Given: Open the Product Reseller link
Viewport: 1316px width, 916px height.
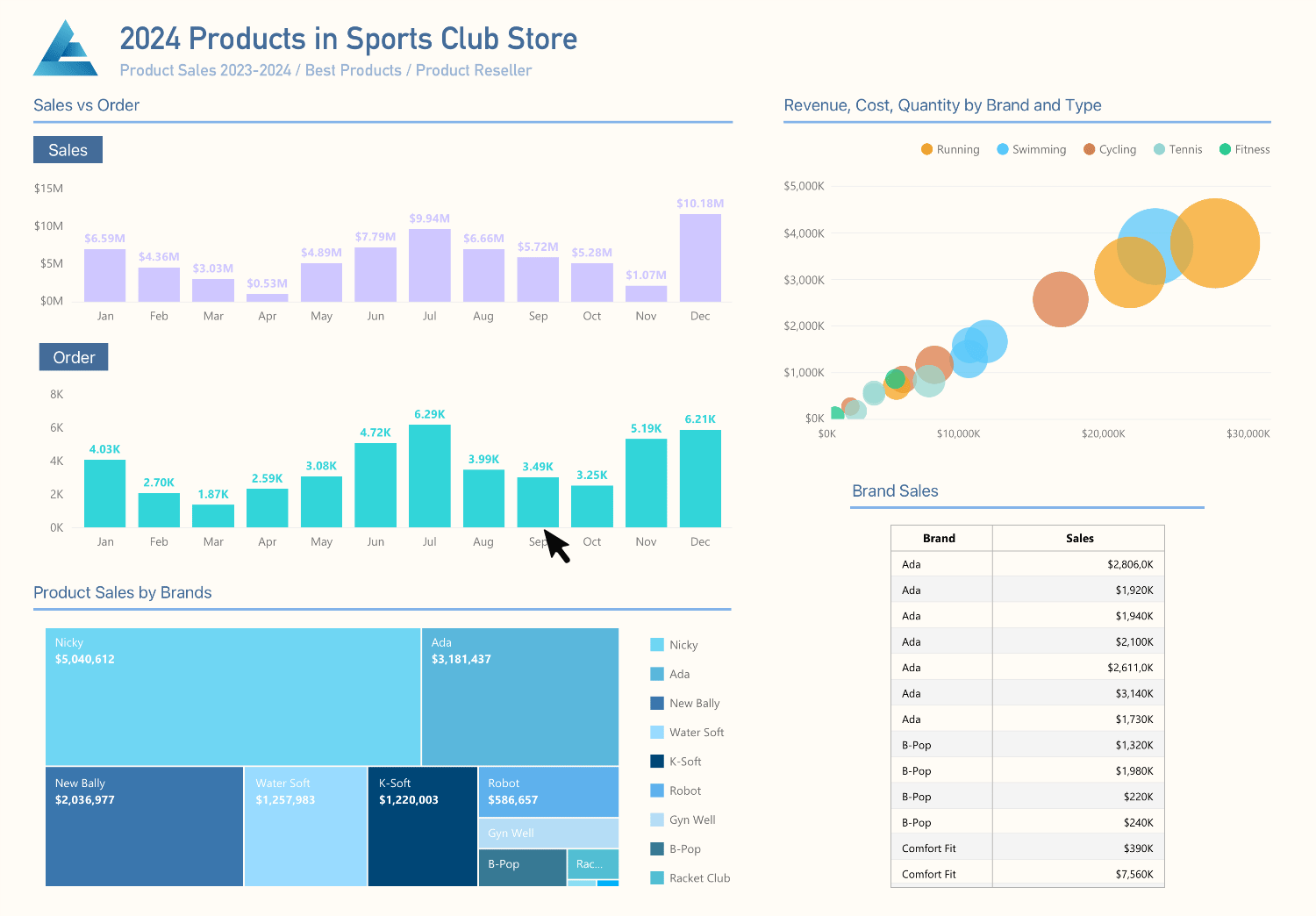Looking at the screenshot, I should coord(474,70).
